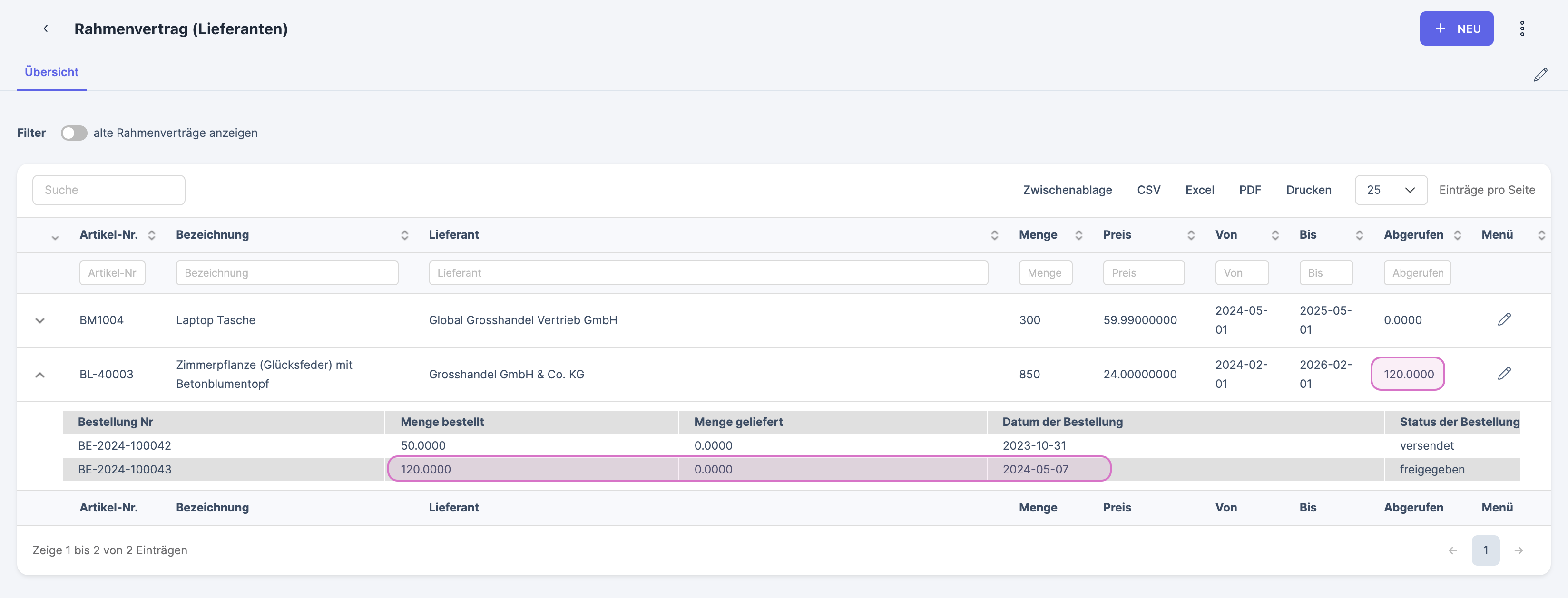
Task: Click the Lieferant column filter field
Action: click(708, 272)
